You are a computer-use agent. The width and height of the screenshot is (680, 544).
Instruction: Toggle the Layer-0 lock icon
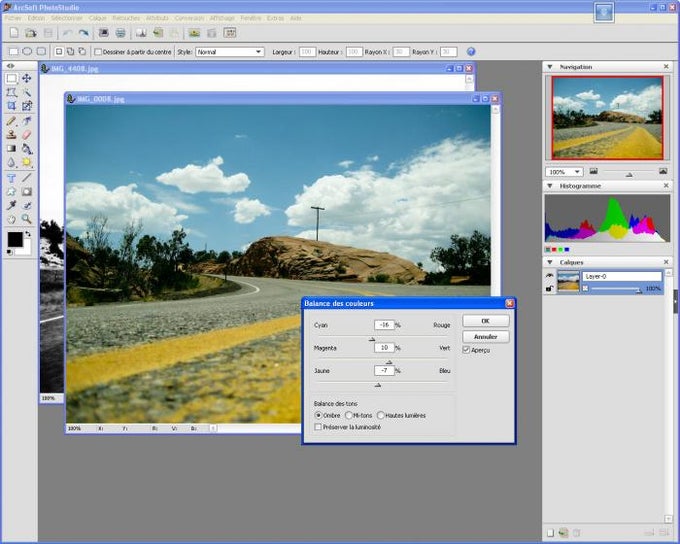550,288
